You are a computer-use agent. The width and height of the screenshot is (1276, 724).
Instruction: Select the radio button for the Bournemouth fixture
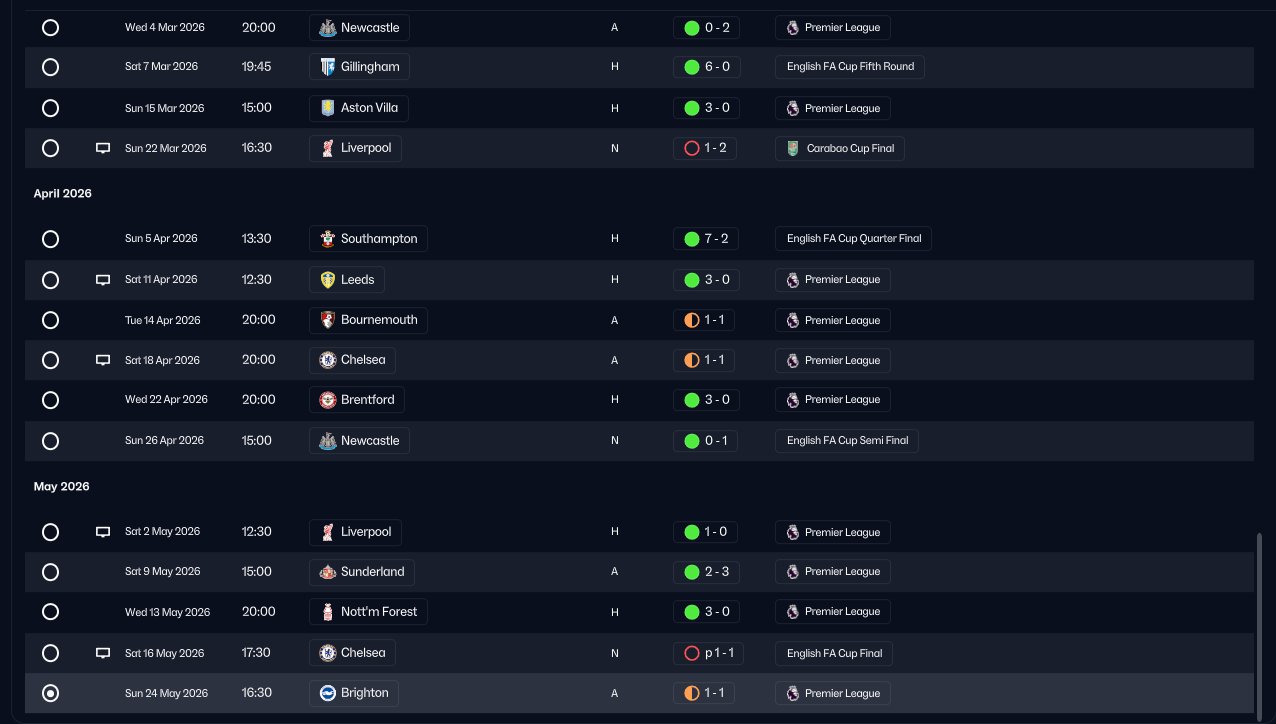coord(50,320)
